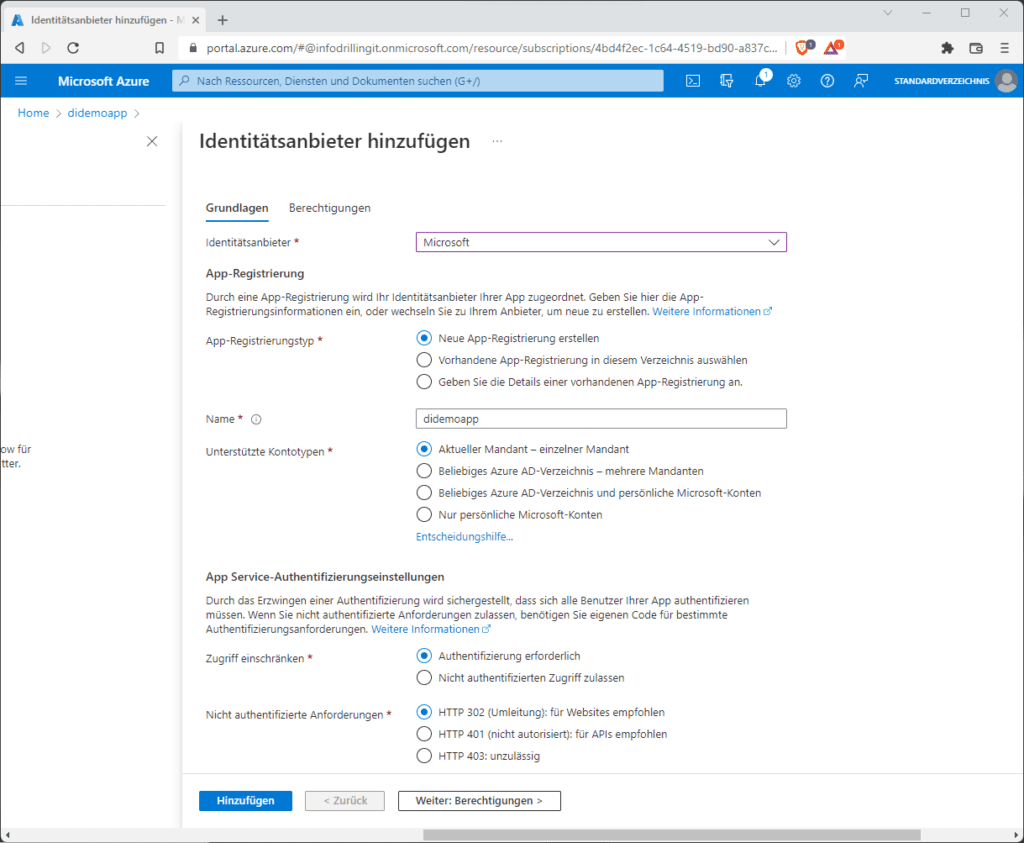This screenshot has width=1024, height=843.
Task: Go back with browser back arrow
Action: pyautogui.click(x=20, y=48)
